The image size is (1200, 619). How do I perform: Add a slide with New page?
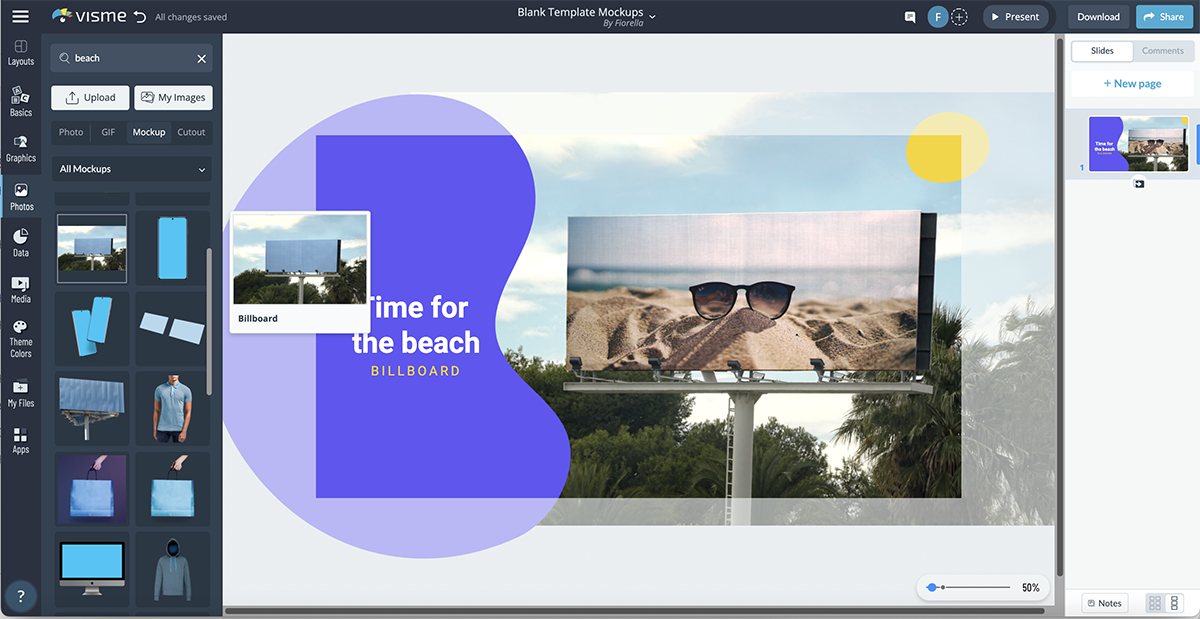[1132, 83]
